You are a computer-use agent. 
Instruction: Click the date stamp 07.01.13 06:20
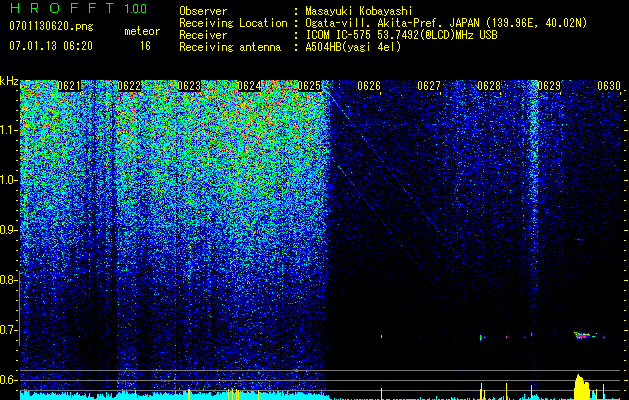pyautogui.click(x=51, y=46)
